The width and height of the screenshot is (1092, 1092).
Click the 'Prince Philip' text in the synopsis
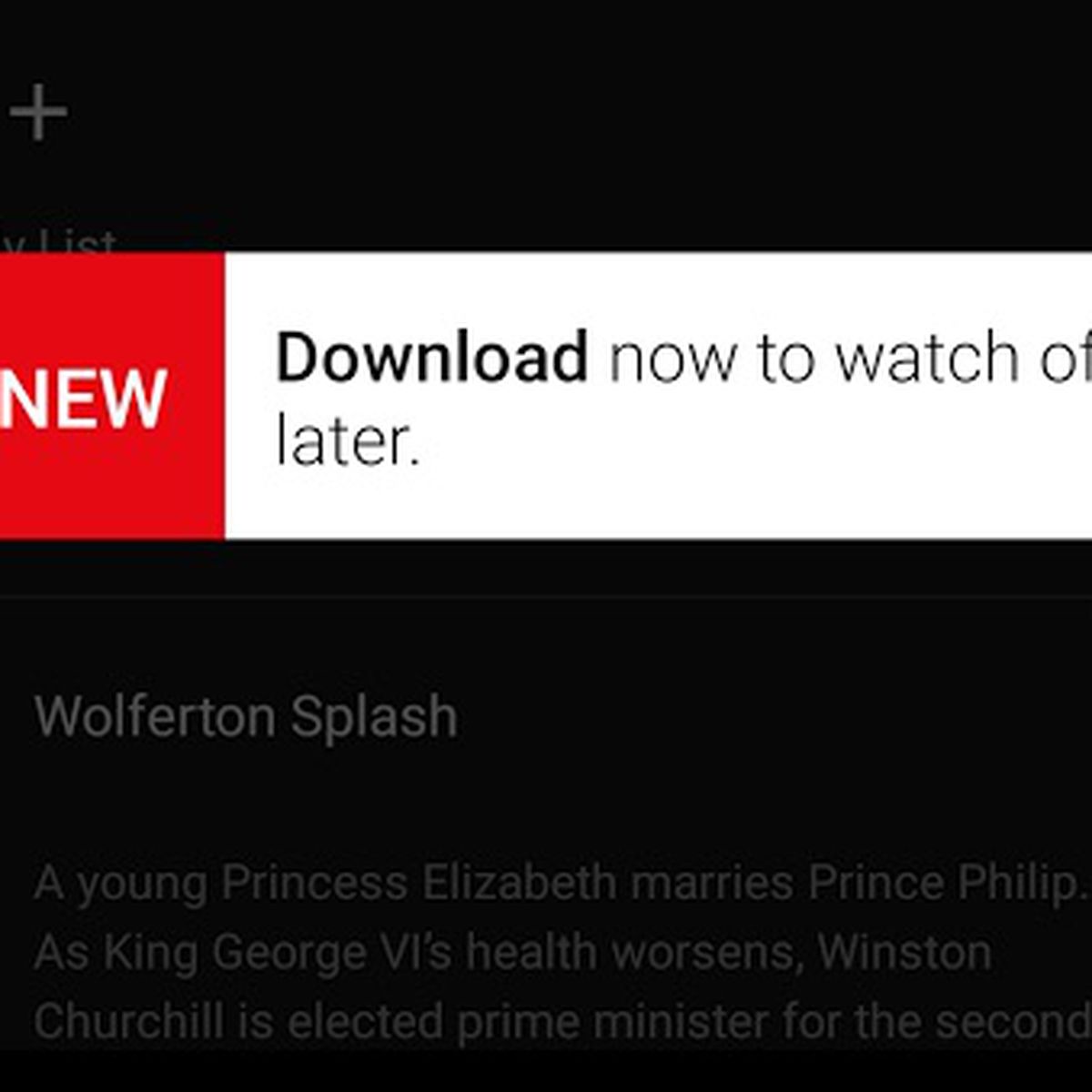942,883
